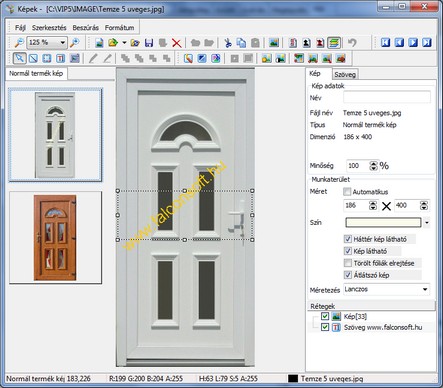Click the landscape picture icon in top toolbar
Image resolution: width=443 pixels, height=388 pixels.
(x=274, y=43)
